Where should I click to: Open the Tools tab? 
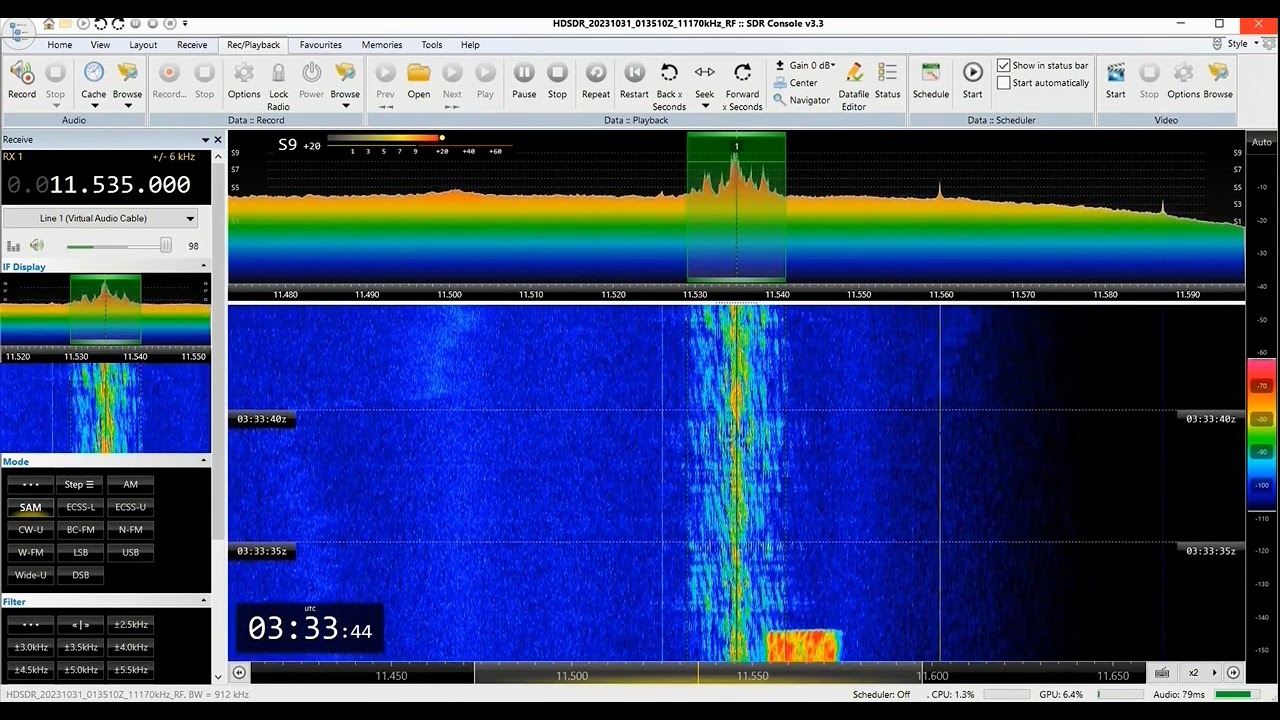pos(431,45)
